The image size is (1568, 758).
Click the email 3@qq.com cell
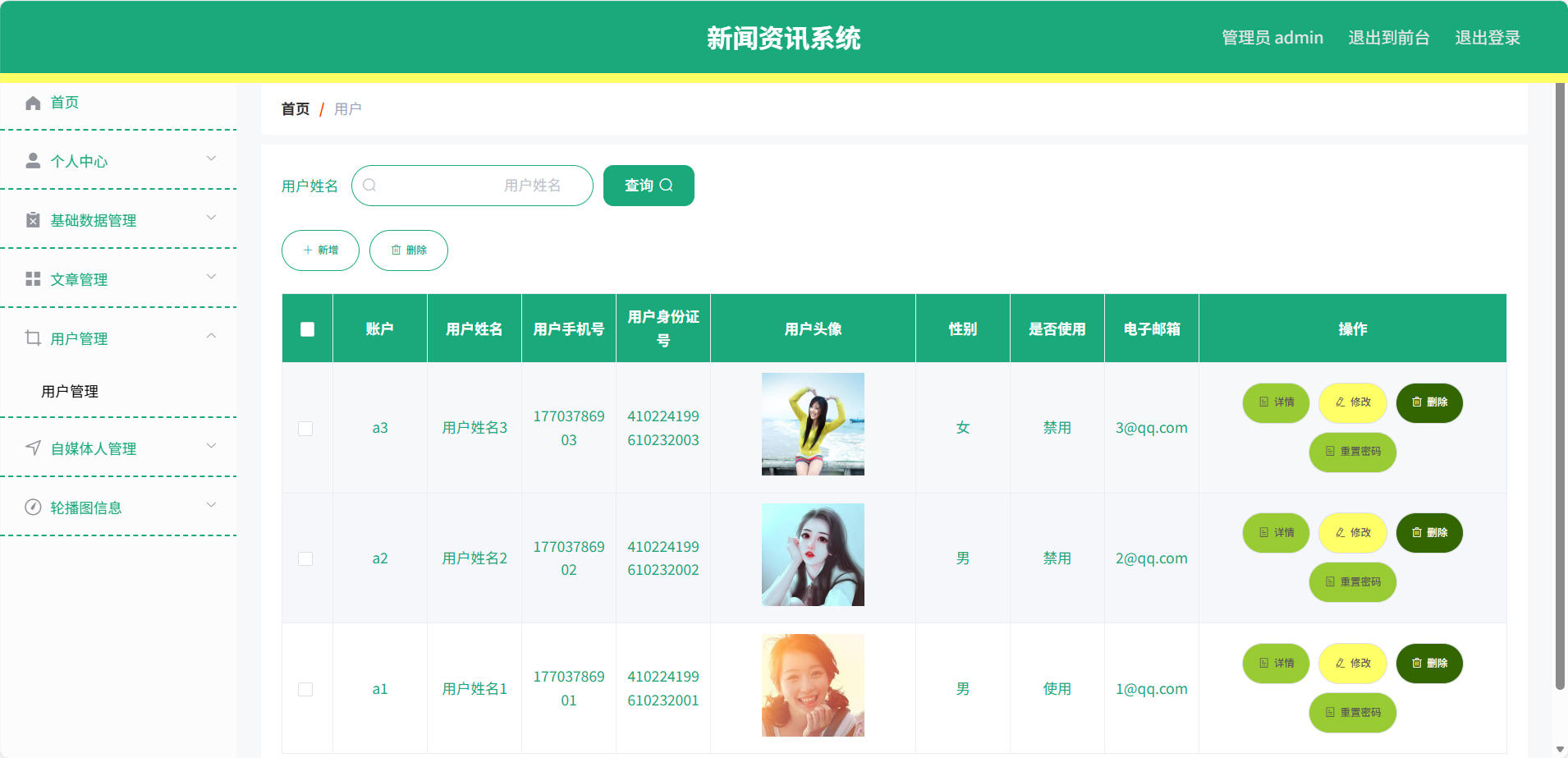click(1151, 428)
